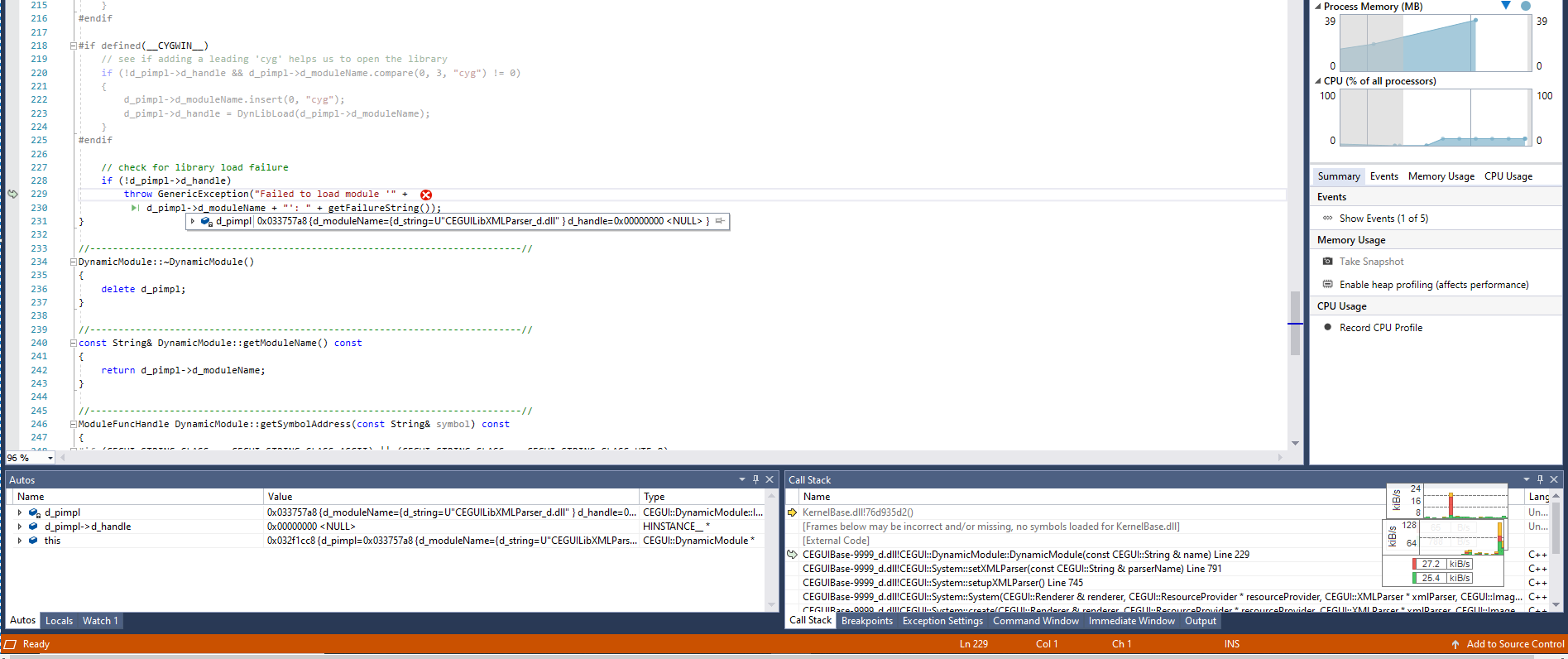
Task: Pin the d_pimpl data tip
Action: [720, 221]
